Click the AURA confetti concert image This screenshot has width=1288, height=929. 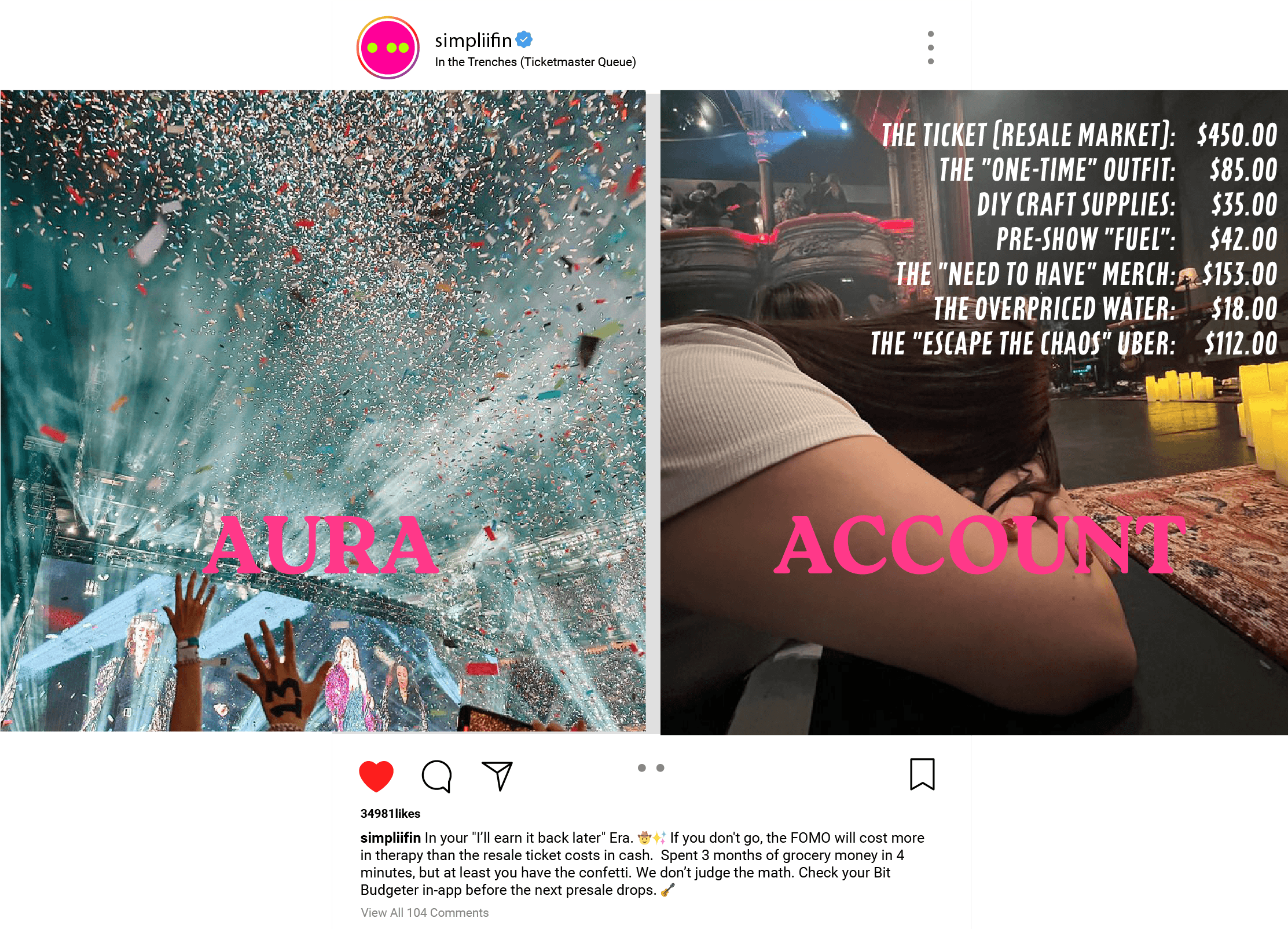point(323,411)
